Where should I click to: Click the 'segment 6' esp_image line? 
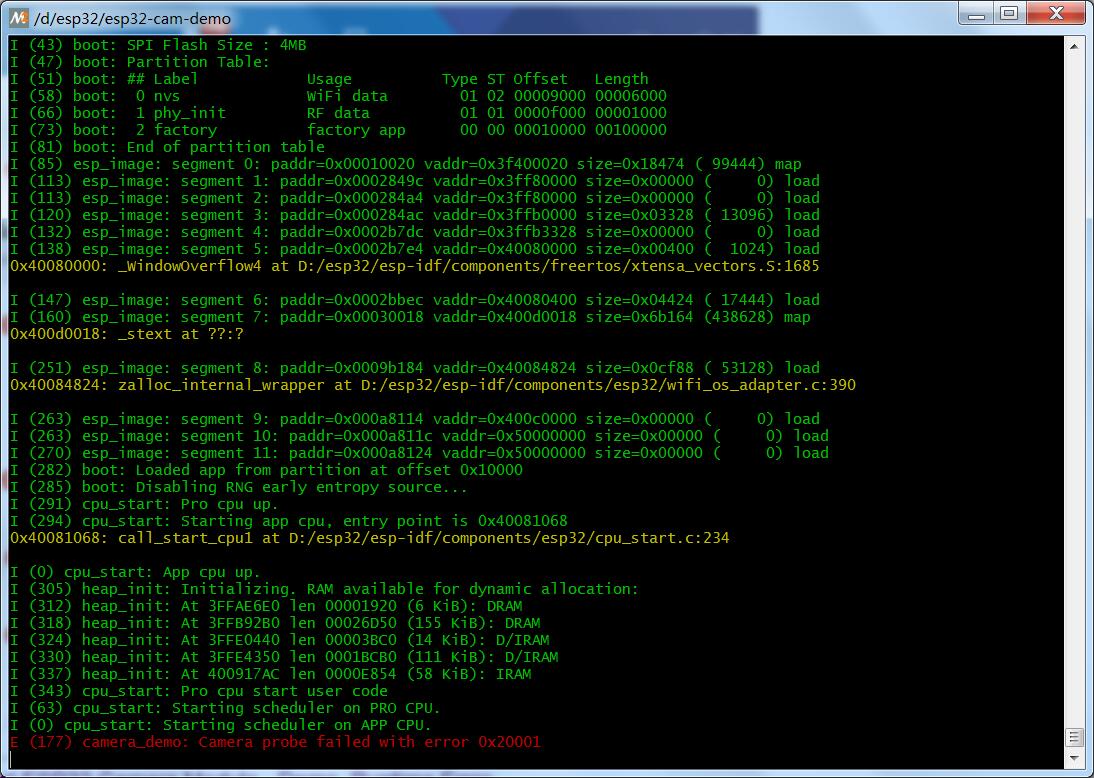coord(414,300)
